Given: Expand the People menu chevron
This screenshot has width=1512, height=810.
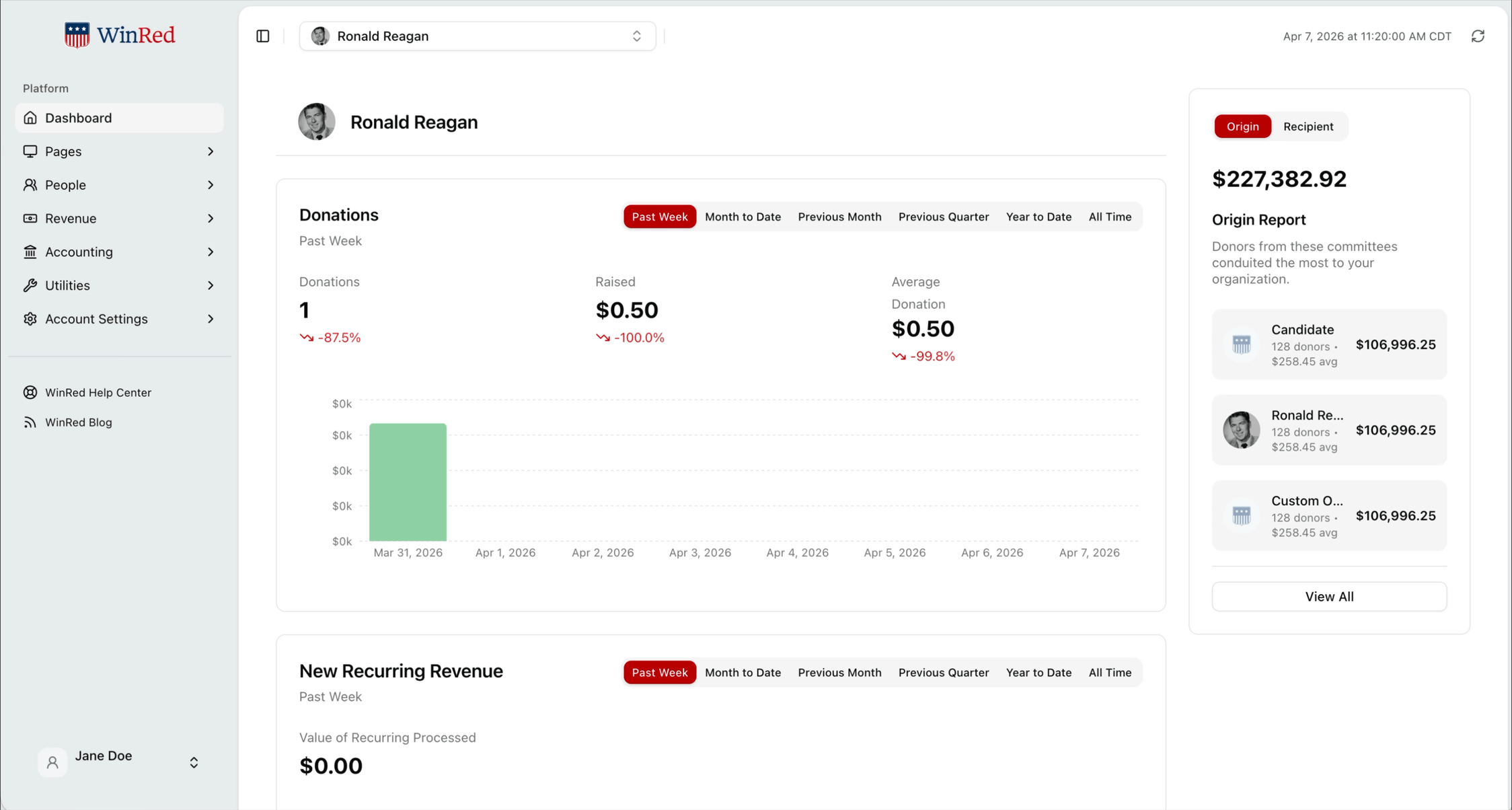Looking at the screenshot, I should 211,185.
